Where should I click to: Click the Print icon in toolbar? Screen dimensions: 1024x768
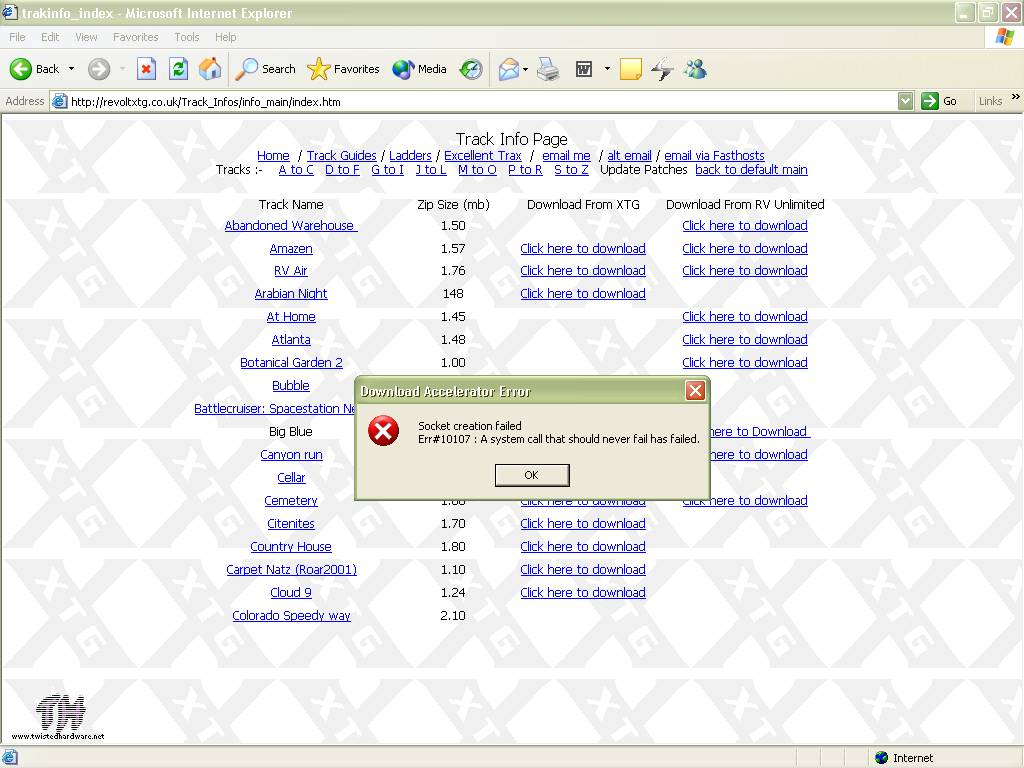pos(548,69)
